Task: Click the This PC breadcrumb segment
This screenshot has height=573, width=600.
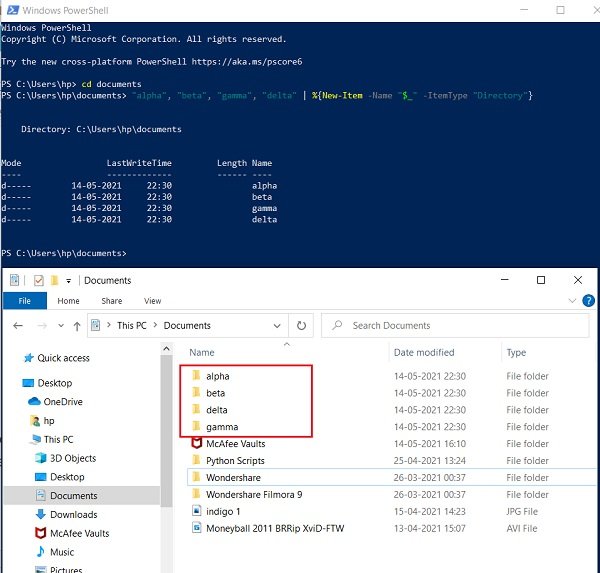Action: pyautogui.click(x=132, y=325)
